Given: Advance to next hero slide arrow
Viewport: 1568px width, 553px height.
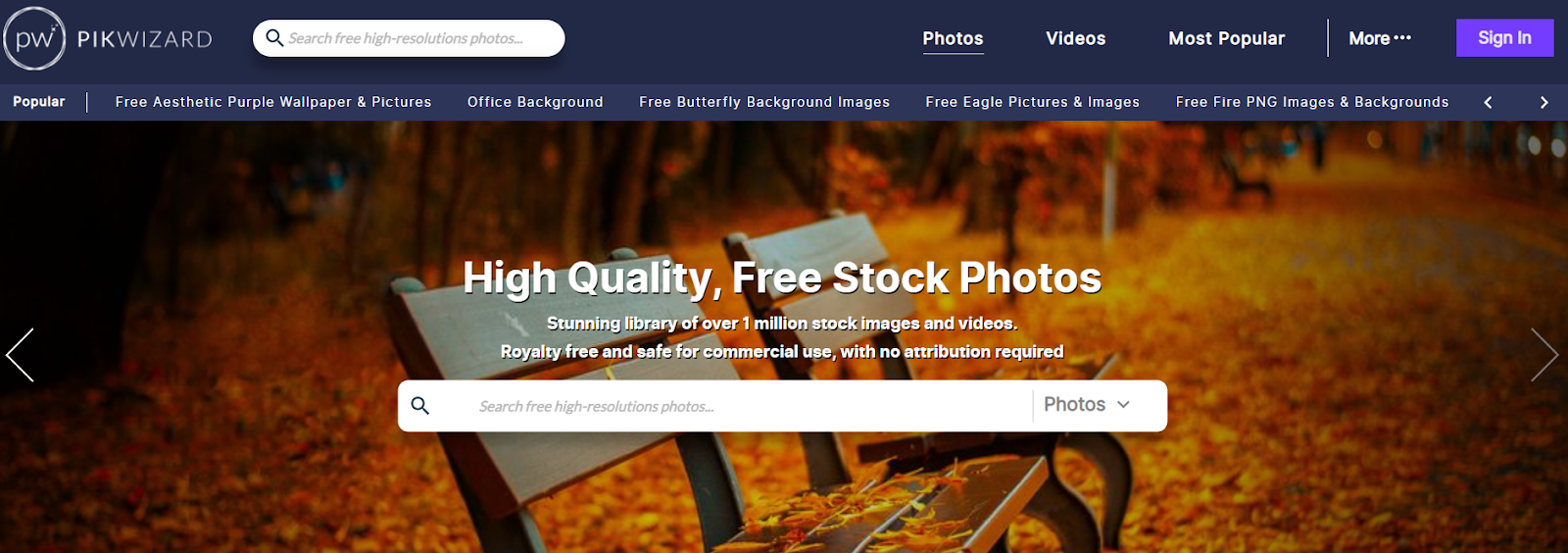Looking at the screenshot, I should (x=1544, y=355).
